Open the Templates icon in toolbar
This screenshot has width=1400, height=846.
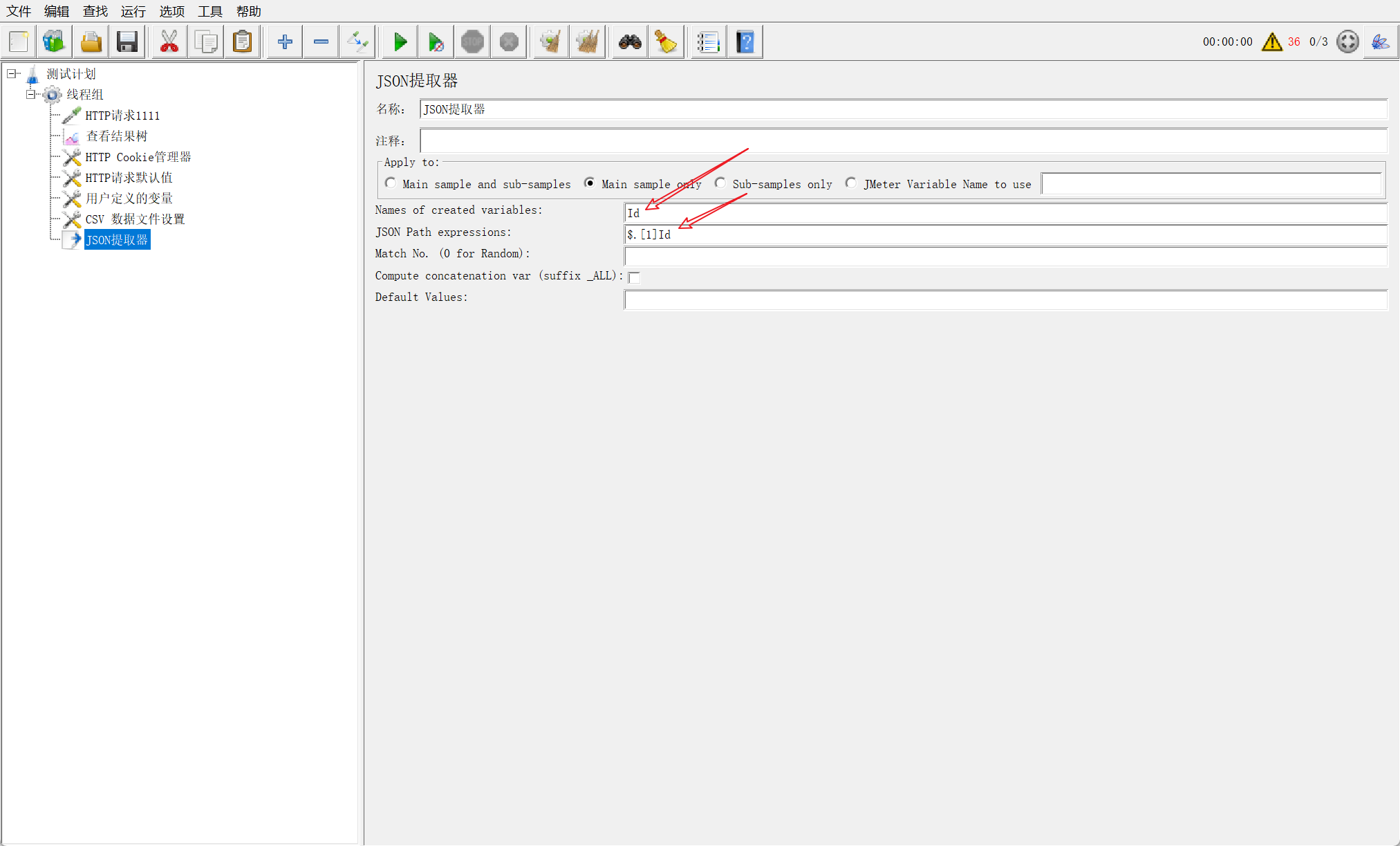pyautogui.click(x=54, y=42)
